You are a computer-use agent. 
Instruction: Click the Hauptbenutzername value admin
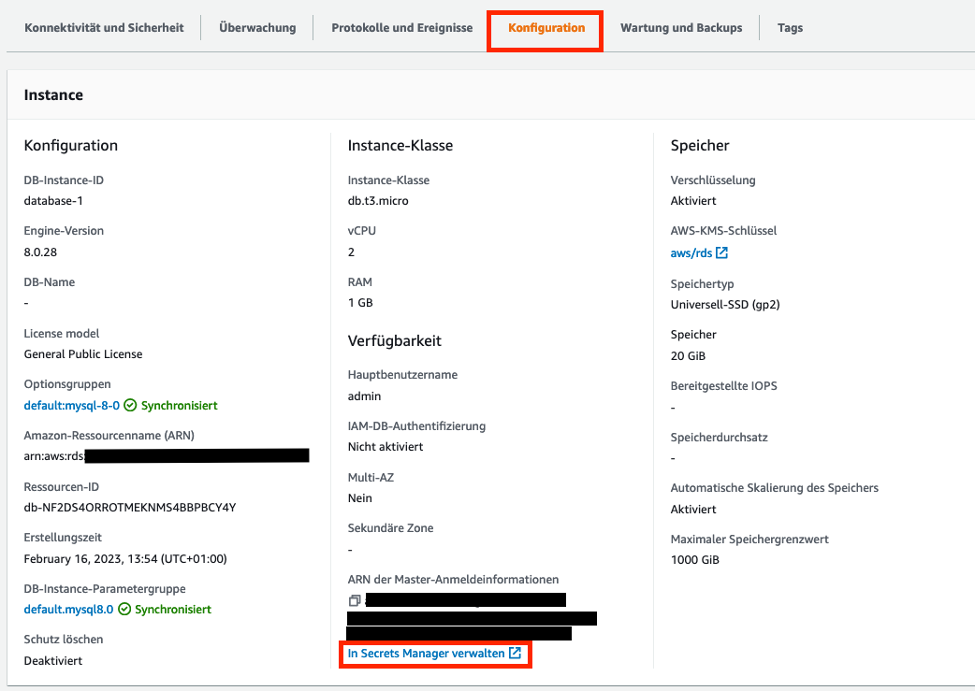click(365, 396)
